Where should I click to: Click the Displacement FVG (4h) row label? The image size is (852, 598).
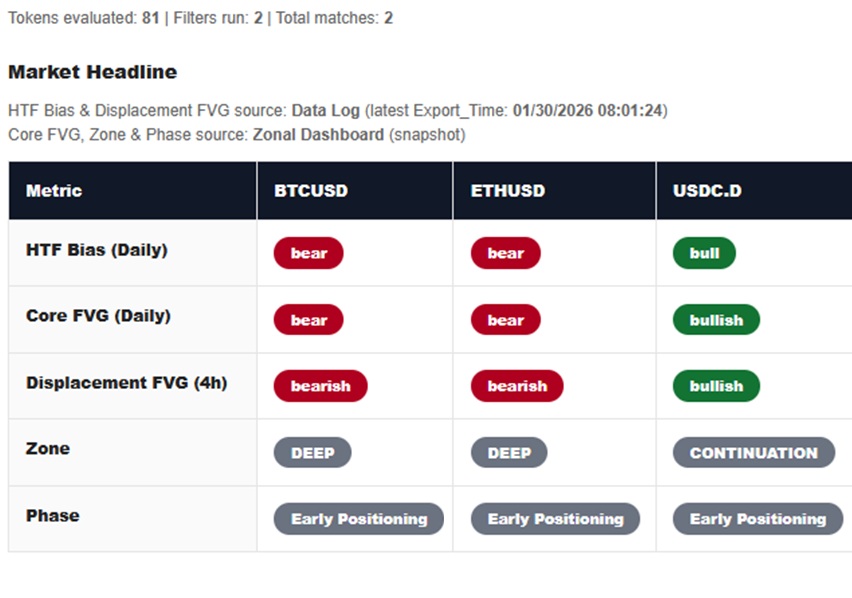click(126, 382)
